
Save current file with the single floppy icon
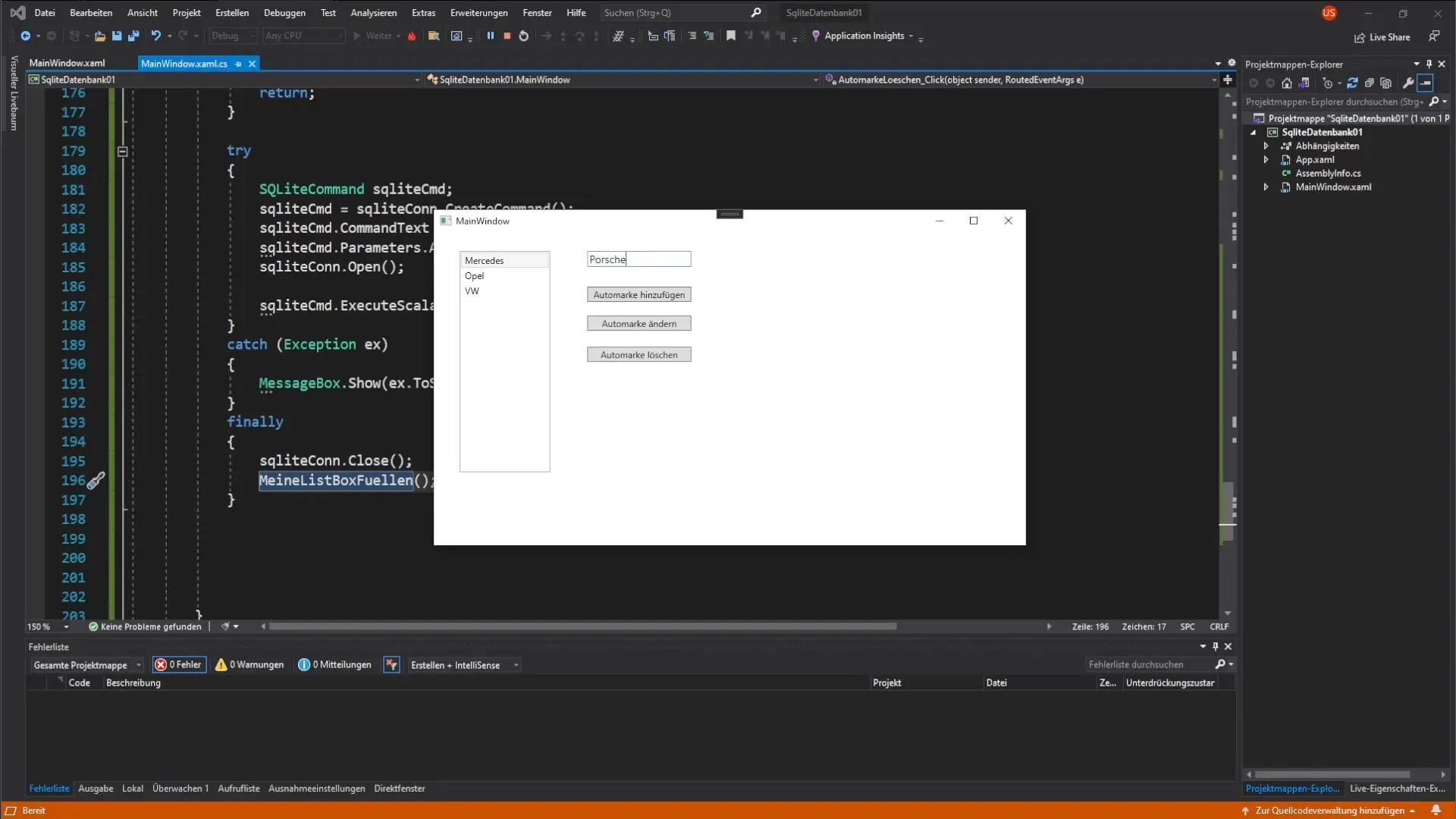click(x=117, y=36)
